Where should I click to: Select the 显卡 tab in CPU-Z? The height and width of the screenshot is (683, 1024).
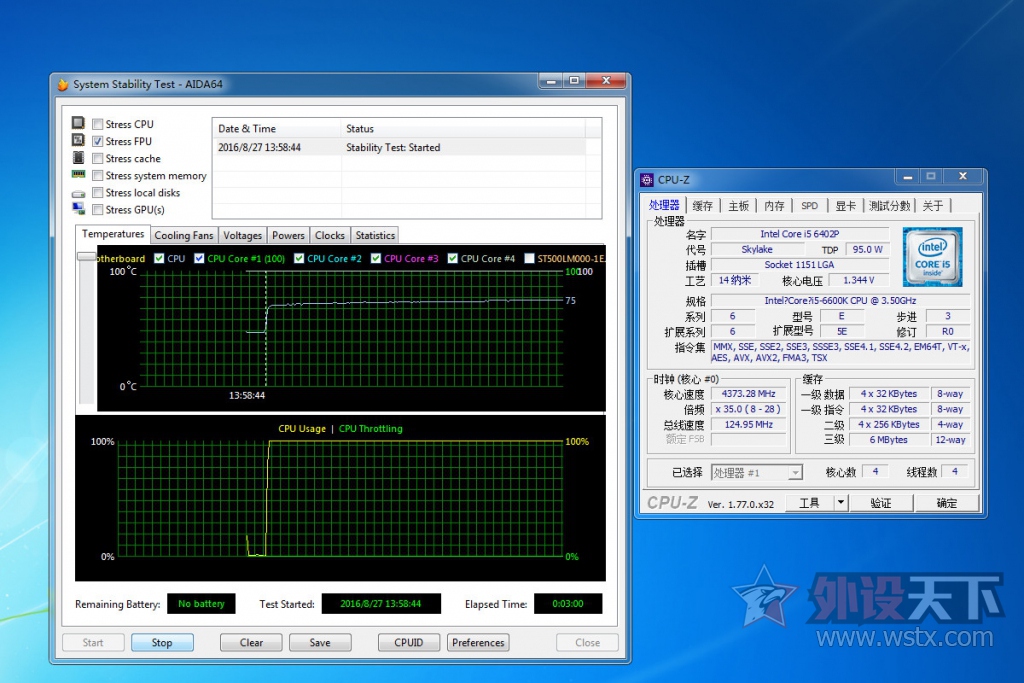point(846,206)
